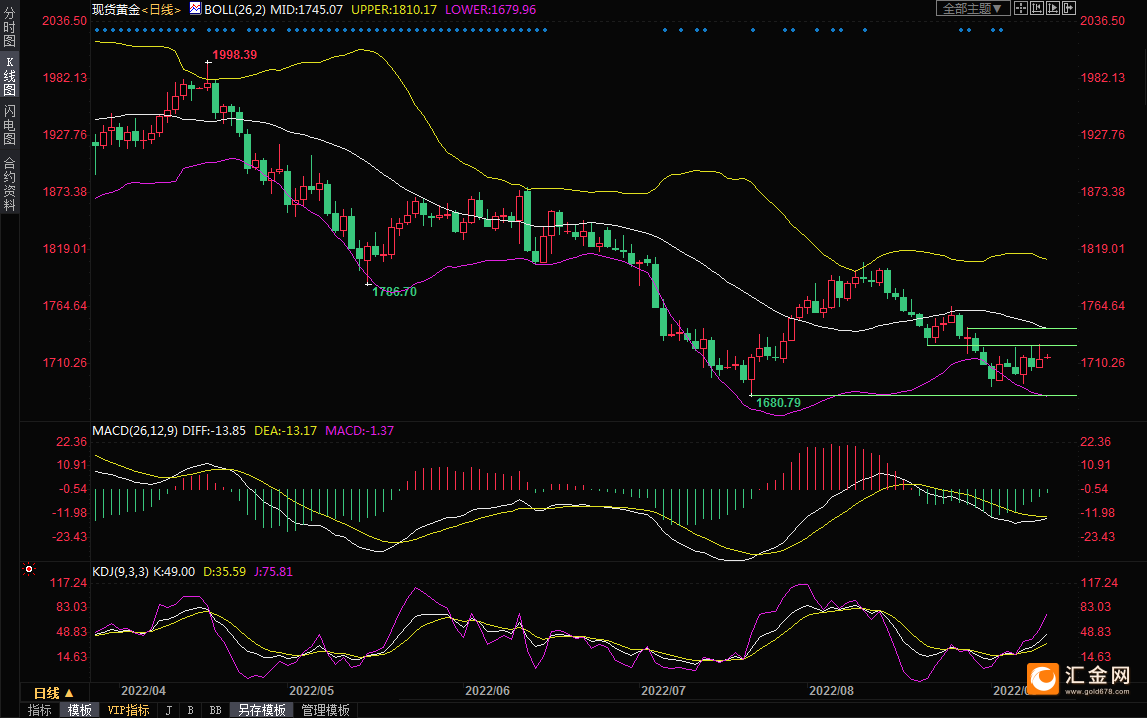Click the 1680.79 low price marker
This screenshot has height=718, width=1147.
(x=778, y=403)
